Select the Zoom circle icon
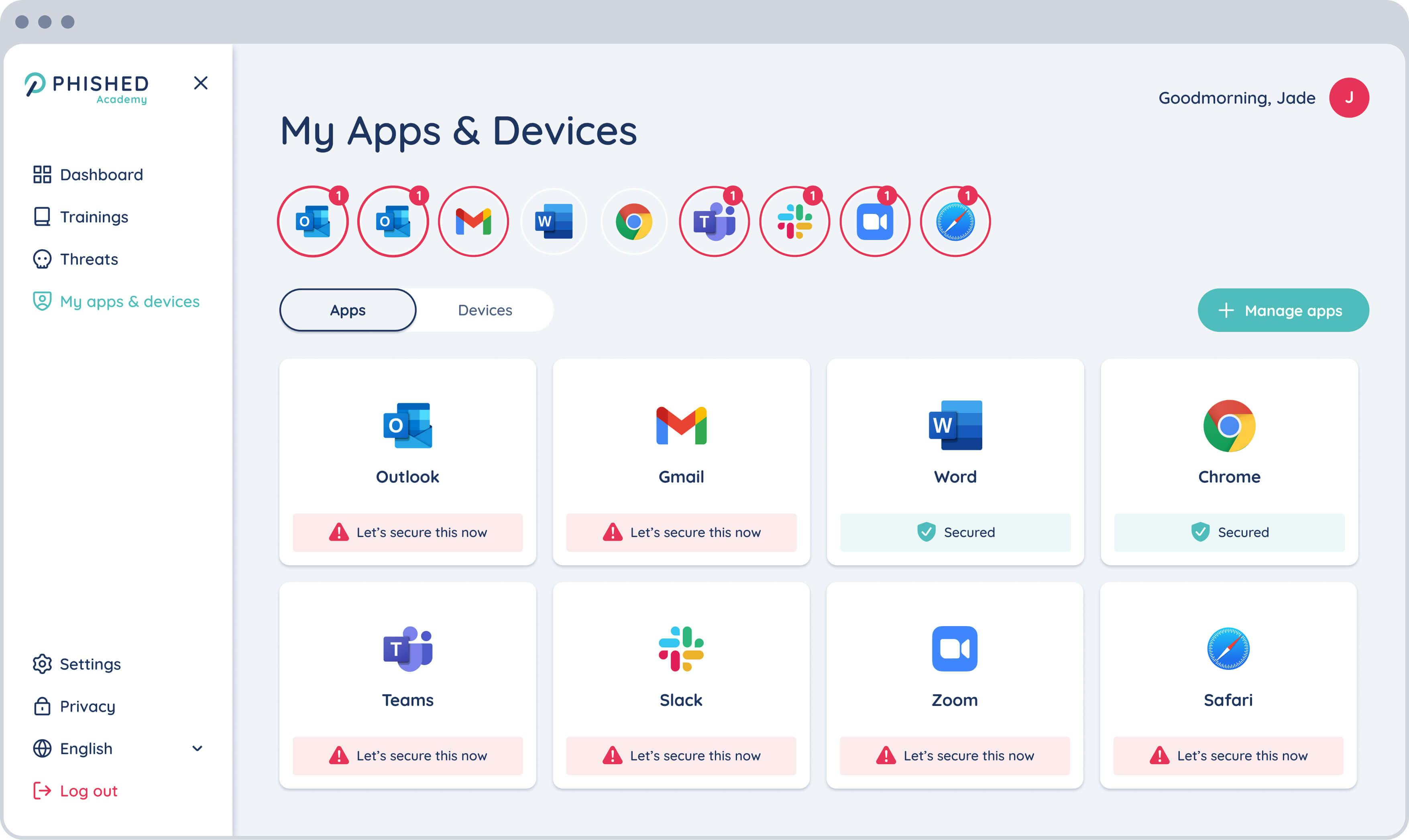 [x=875, y=221]
